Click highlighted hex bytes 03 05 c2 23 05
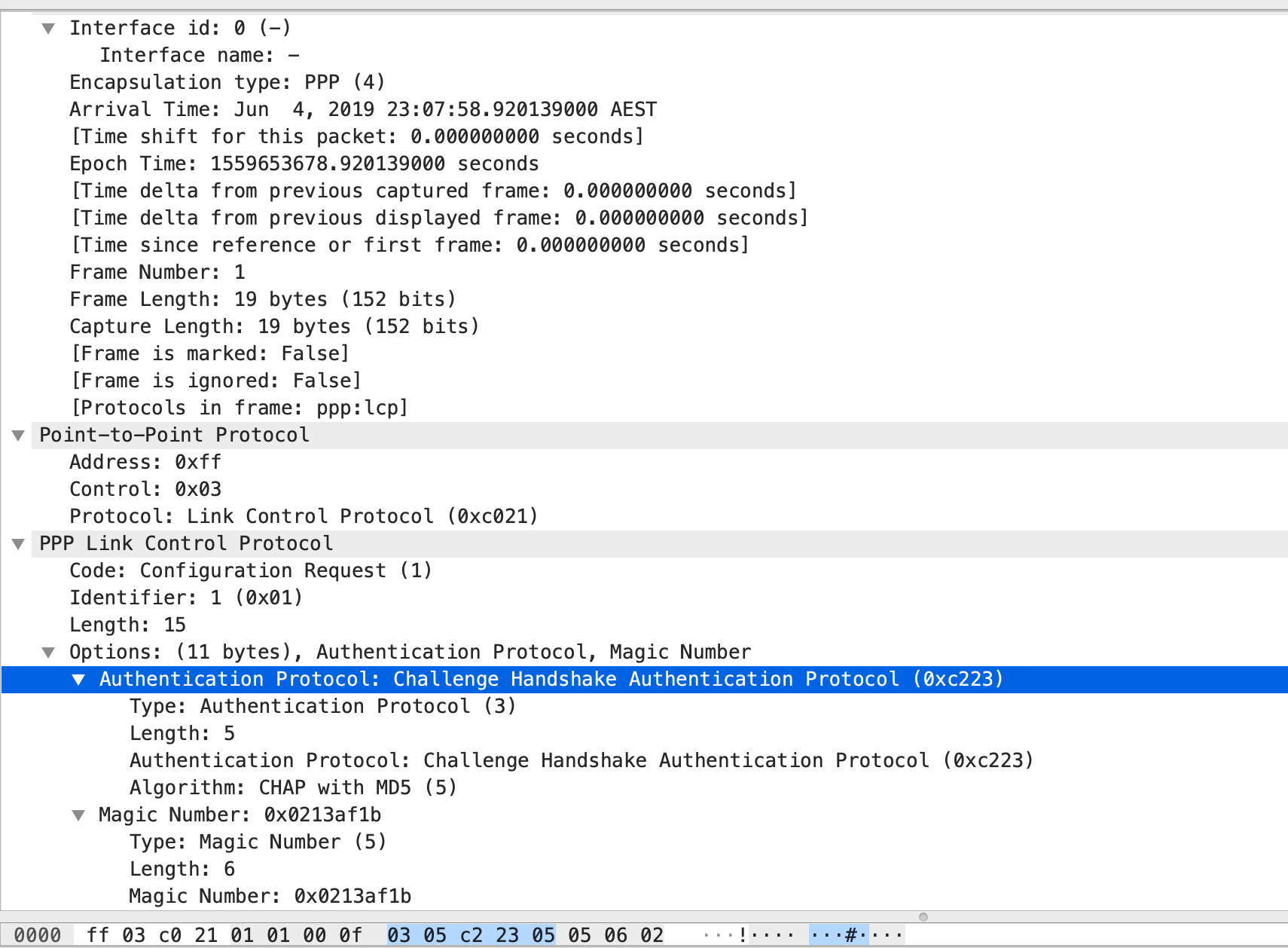This screenshot has height=948, width=1288. click(471, 935)
